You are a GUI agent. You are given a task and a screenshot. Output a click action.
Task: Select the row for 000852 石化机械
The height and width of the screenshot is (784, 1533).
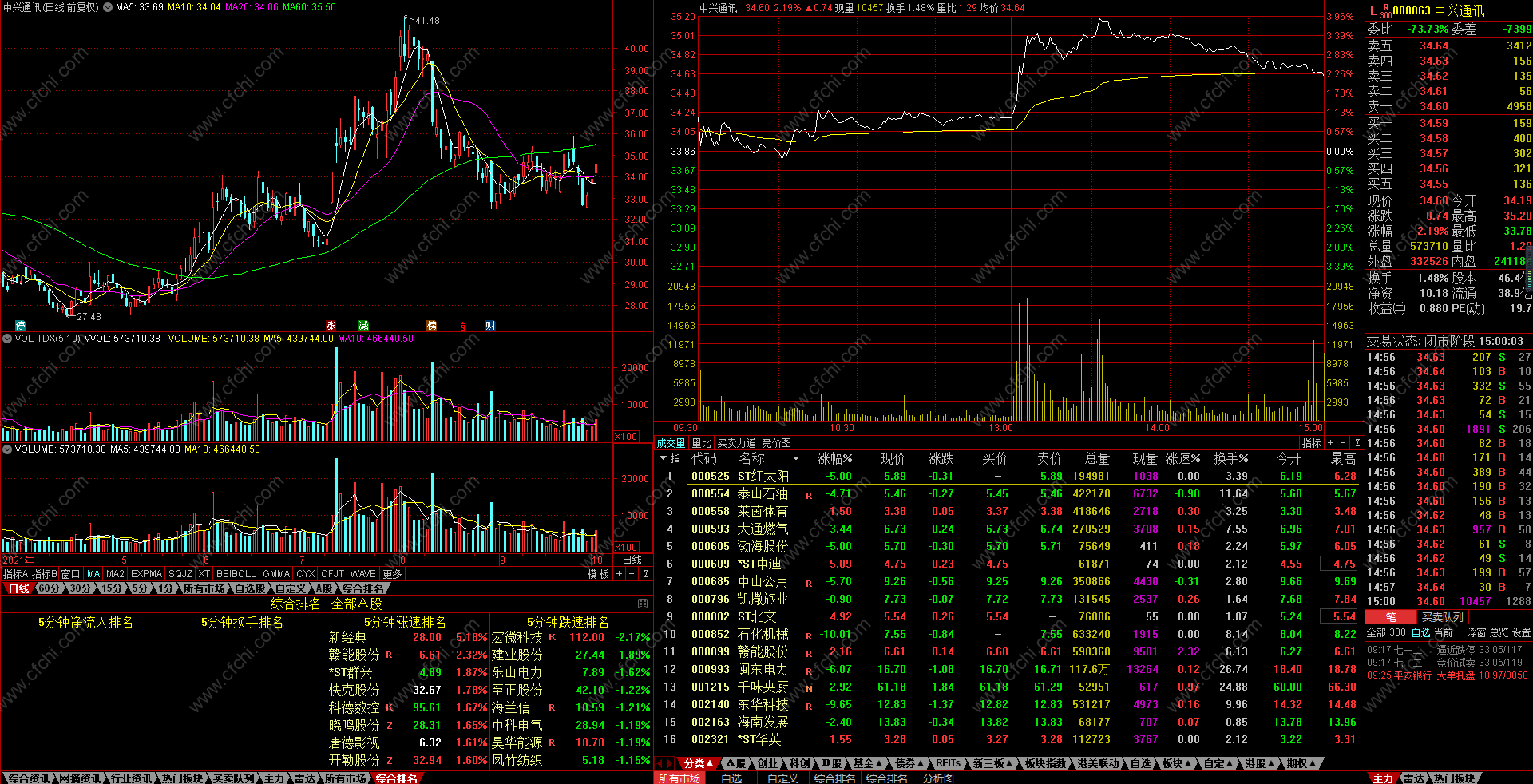point(1008,634)
